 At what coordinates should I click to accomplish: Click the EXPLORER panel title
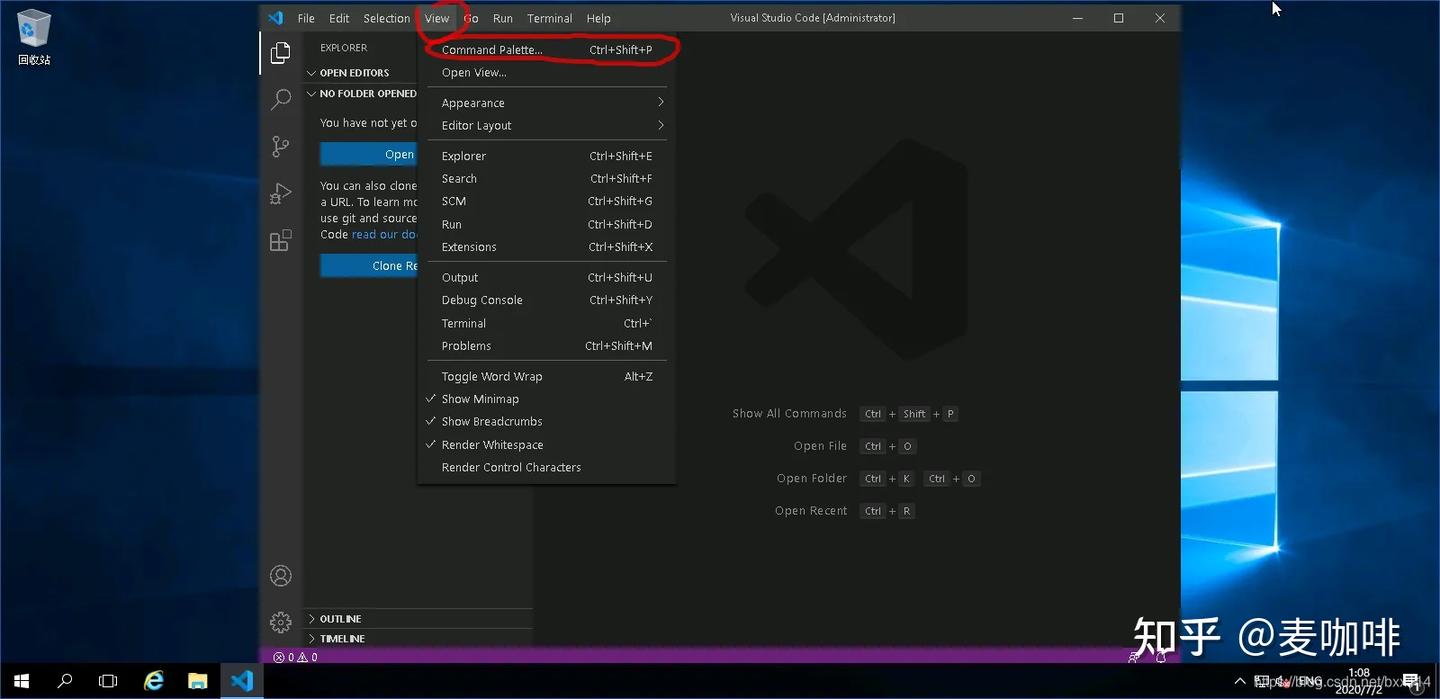[343, 48]
